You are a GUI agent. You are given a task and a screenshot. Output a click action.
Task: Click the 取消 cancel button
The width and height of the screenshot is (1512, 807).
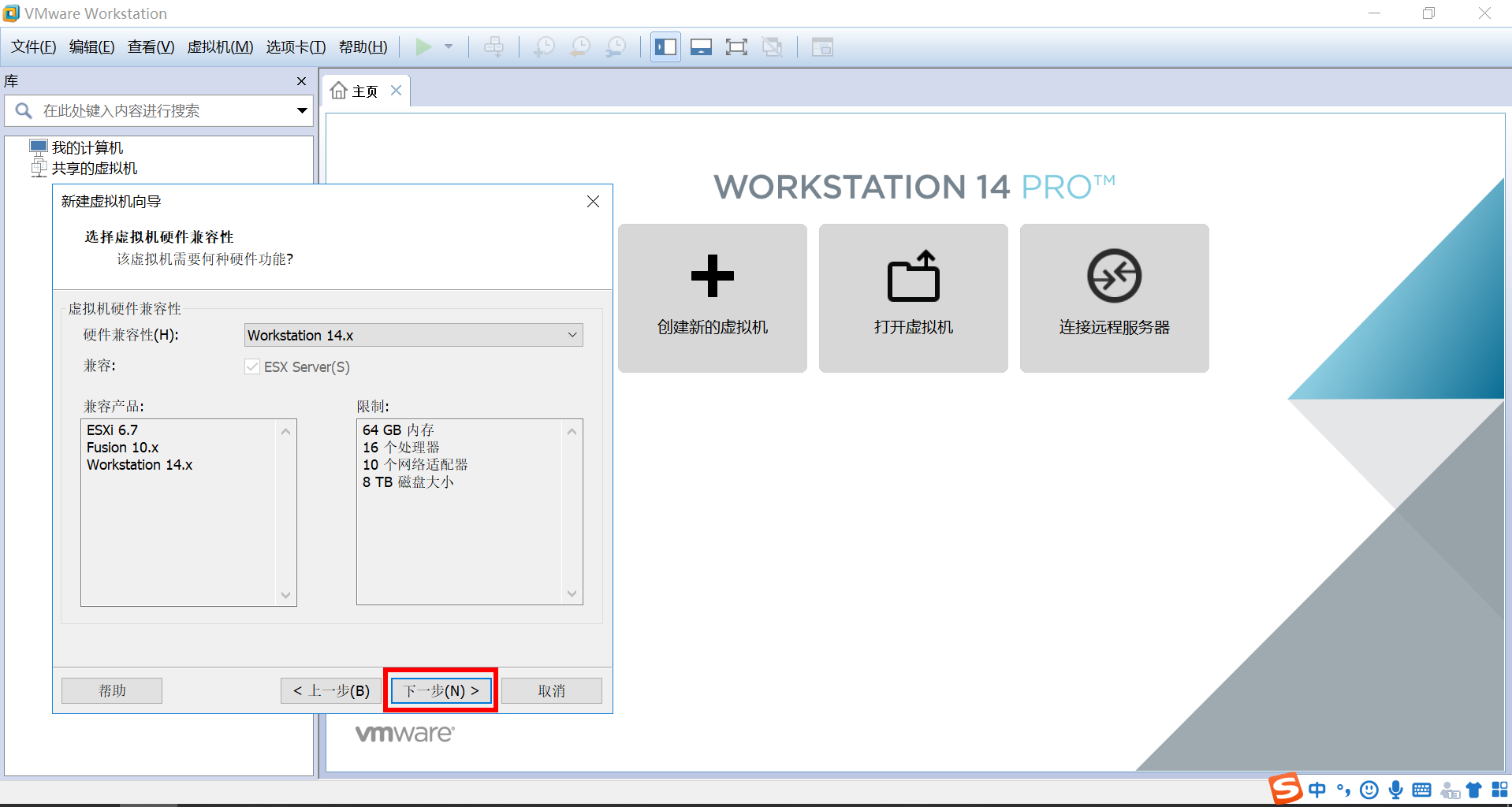pyautogui.click(x=552, y=690)
